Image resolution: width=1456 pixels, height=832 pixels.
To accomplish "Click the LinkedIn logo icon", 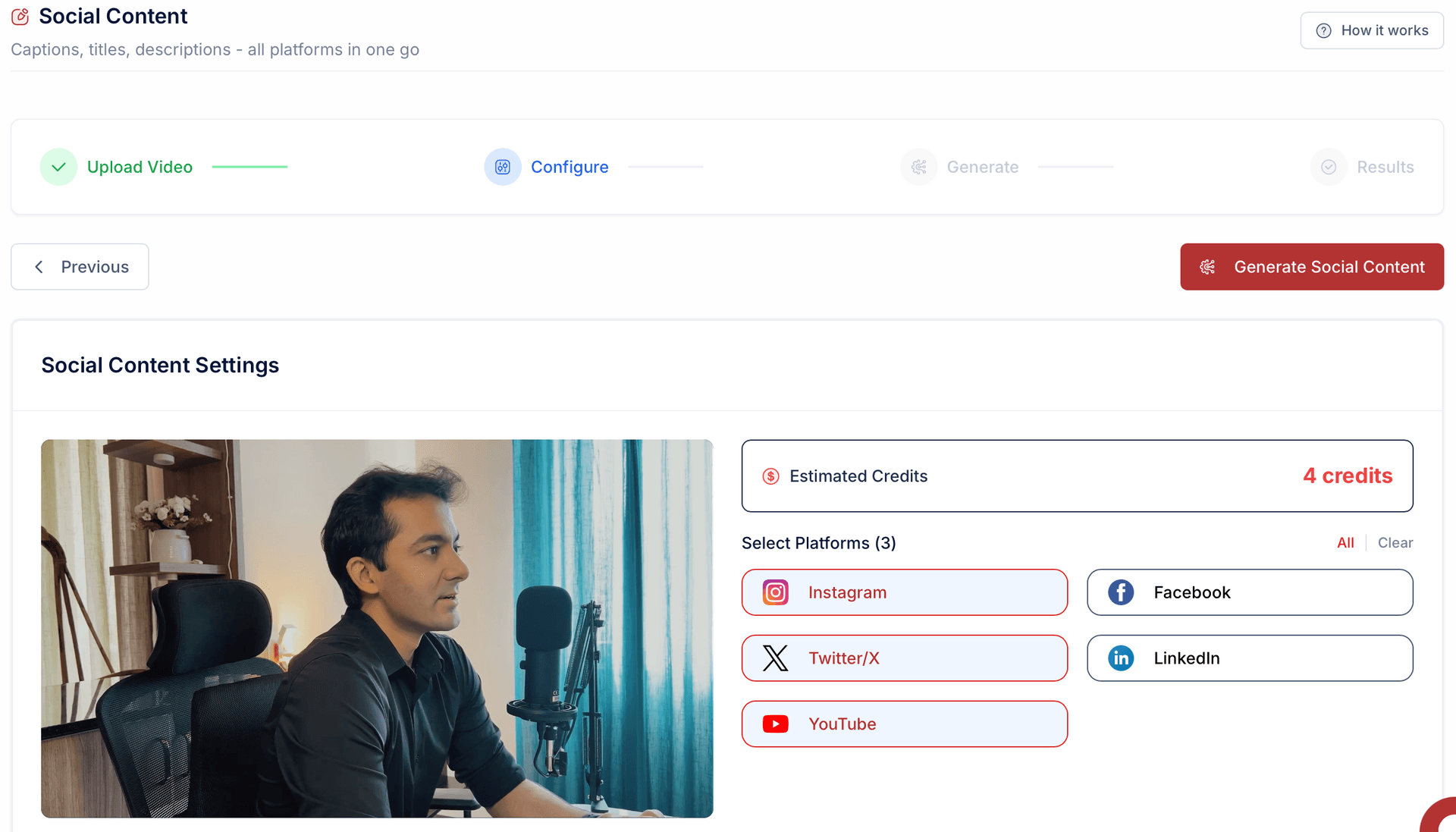I will coord(1121,658).
